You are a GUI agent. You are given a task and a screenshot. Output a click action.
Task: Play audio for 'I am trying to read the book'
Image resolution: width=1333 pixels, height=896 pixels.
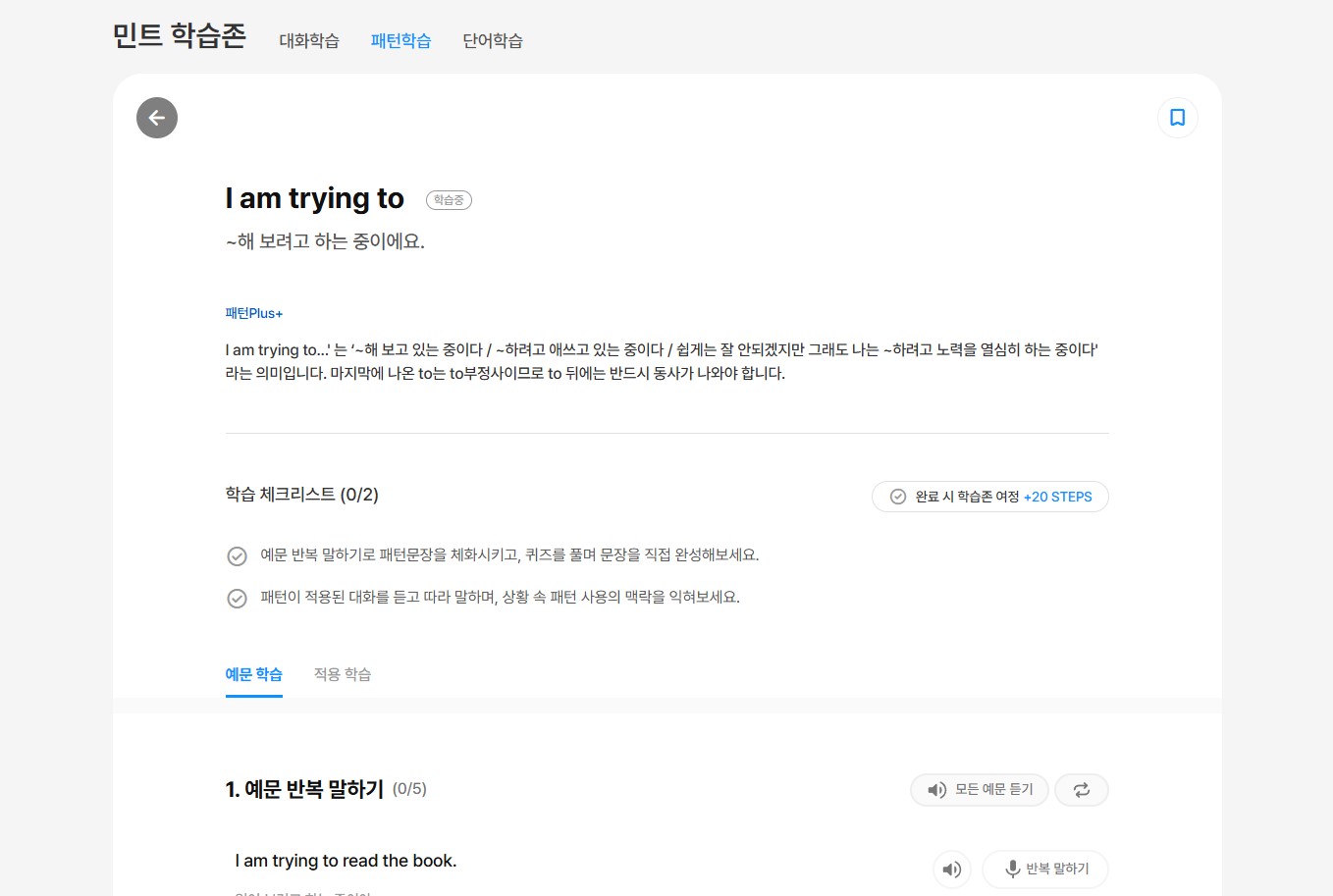coord(951,870)
